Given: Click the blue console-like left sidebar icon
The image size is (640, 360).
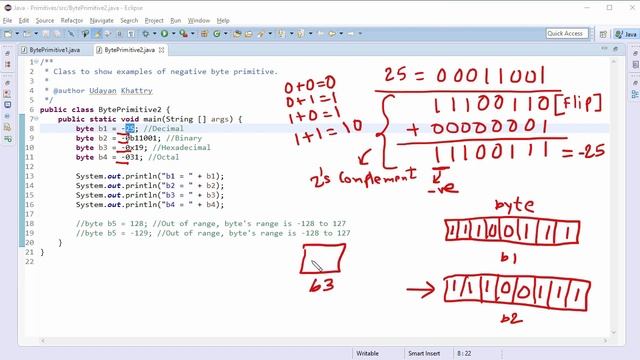Looking at the screenshot, I should 7,105.
